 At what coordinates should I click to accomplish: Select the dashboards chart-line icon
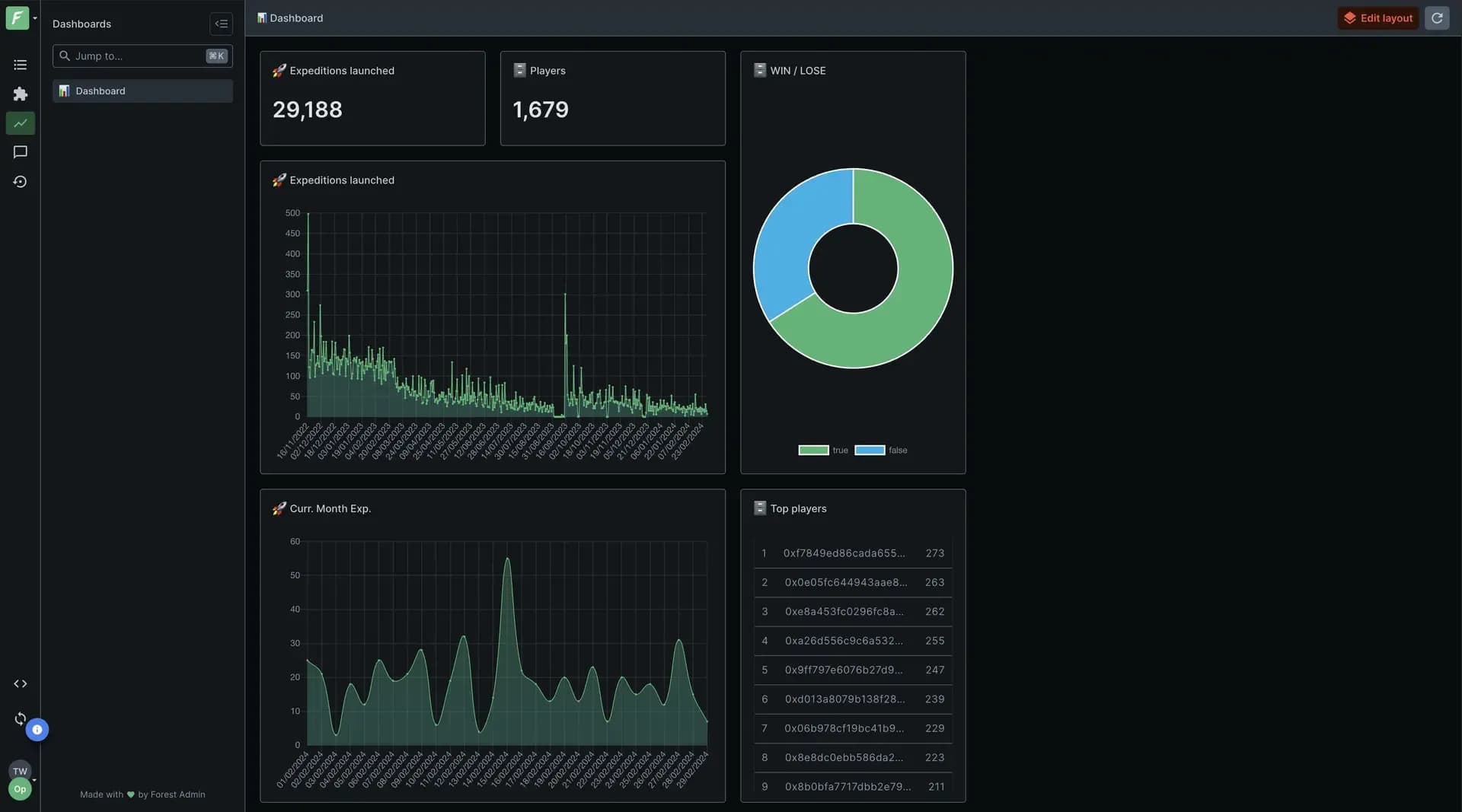21,123
